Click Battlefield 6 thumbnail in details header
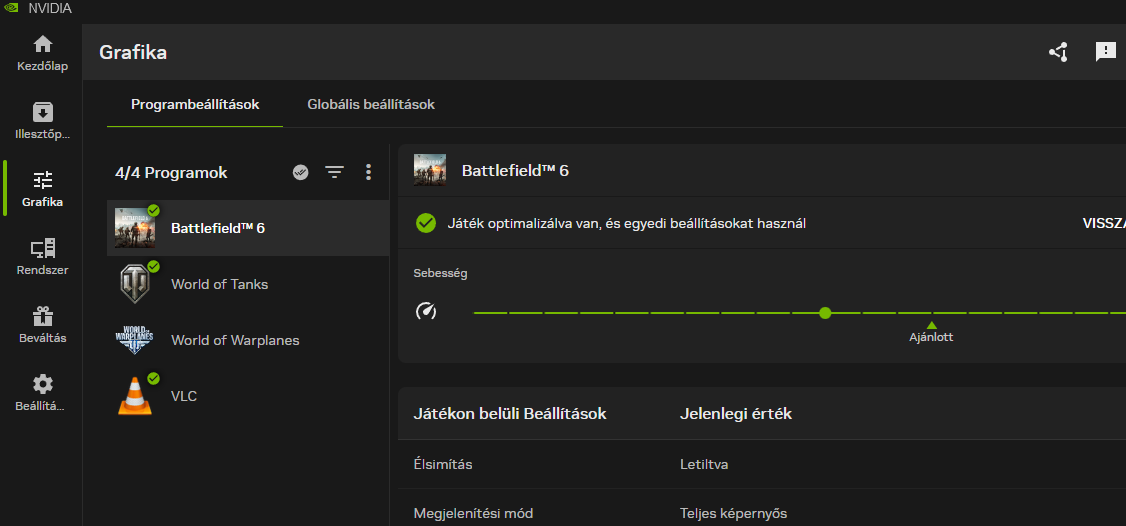1126x526 pixels. pyautogui.click(x=429, y=170)
